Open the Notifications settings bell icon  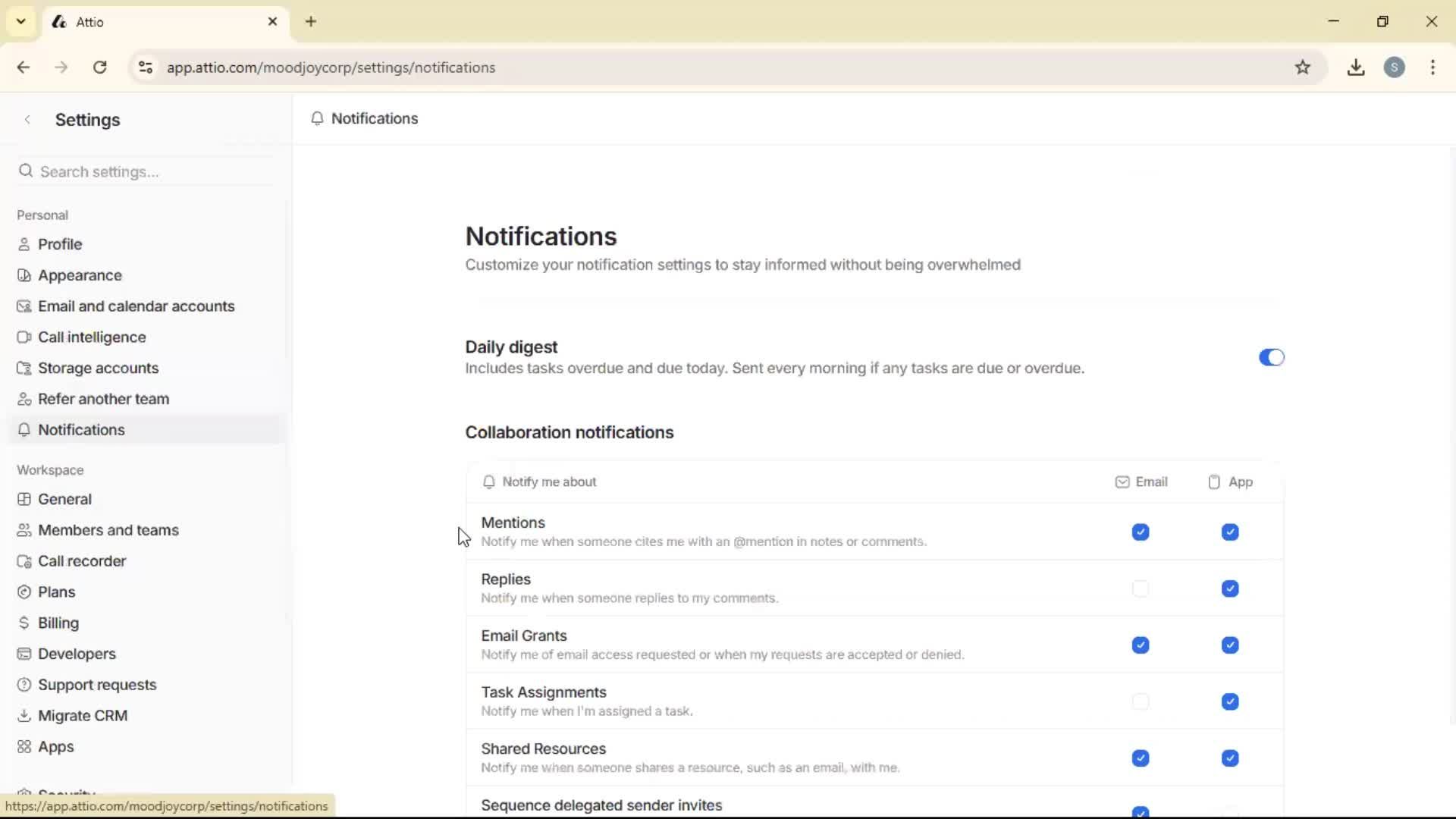click(25, 430)
